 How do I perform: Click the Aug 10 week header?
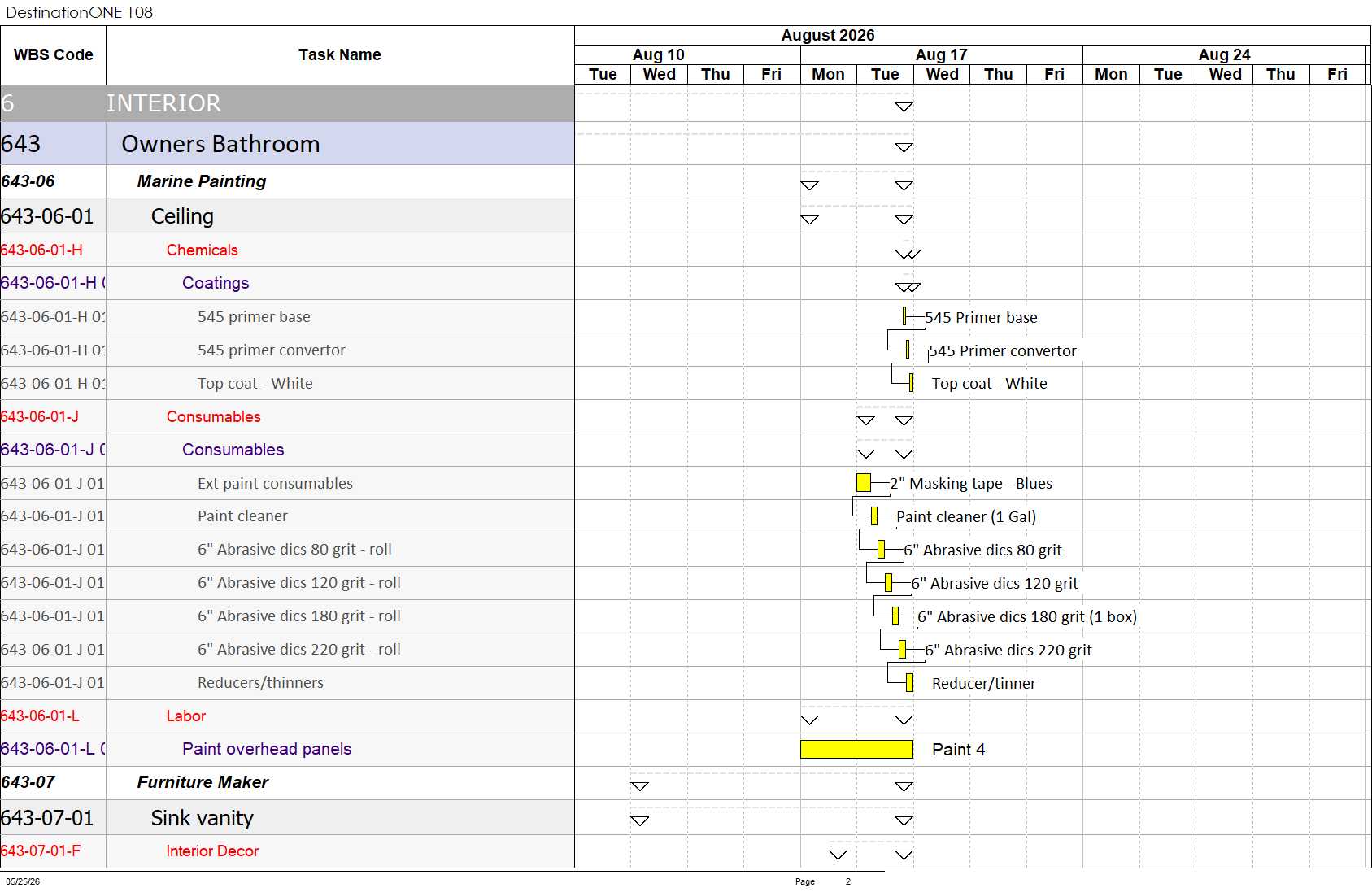[x=659, y=54]
